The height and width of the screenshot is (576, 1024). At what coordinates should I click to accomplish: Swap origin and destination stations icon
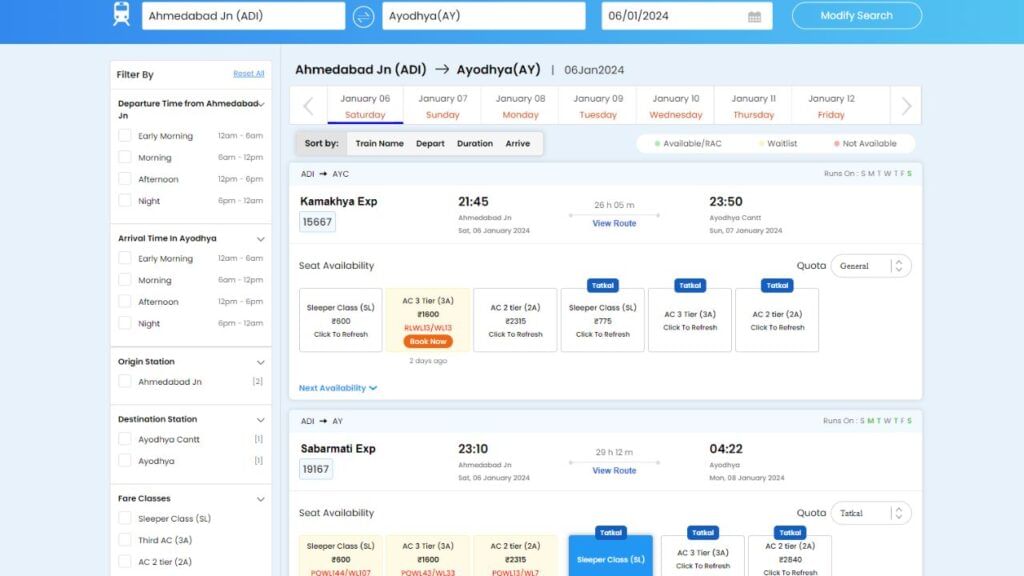(x=364, y=16)
